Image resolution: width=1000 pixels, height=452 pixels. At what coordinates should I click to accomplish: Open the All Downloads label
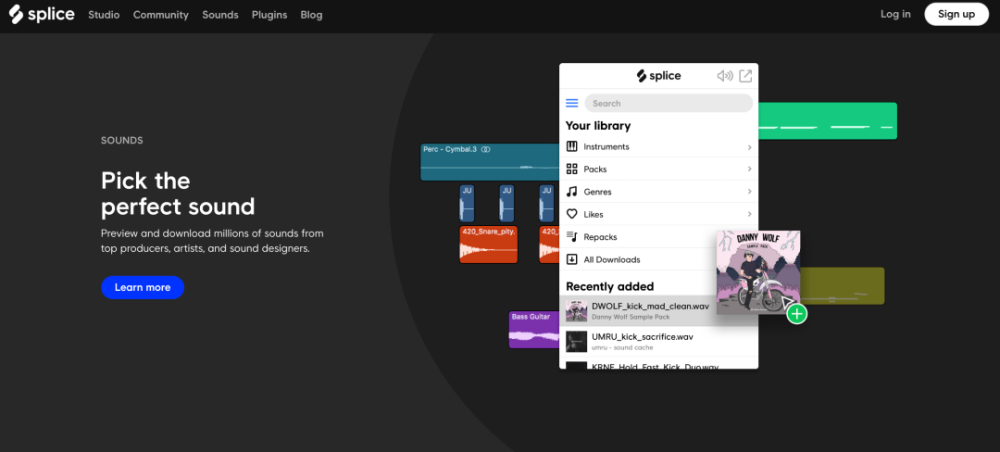(612, 259)
